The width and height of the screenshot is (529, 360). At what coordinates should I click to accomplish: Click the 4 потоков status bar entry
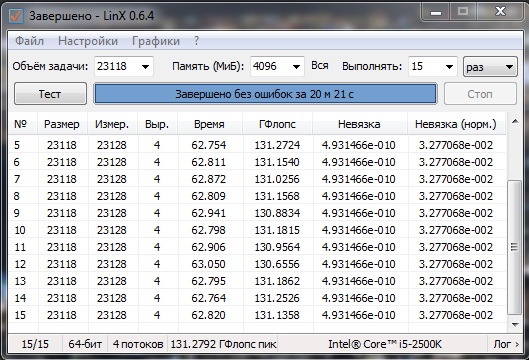tap(138, 344)
